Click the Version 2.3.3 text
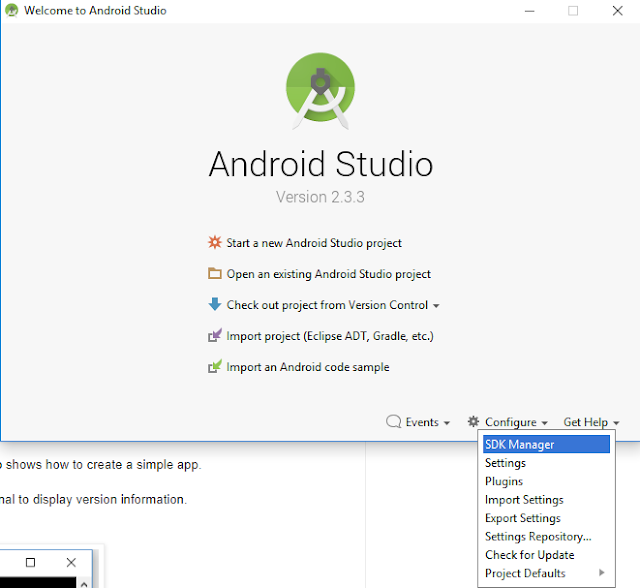Image resolution: width=640 pixels, height=588 pixels. [320, 197]
